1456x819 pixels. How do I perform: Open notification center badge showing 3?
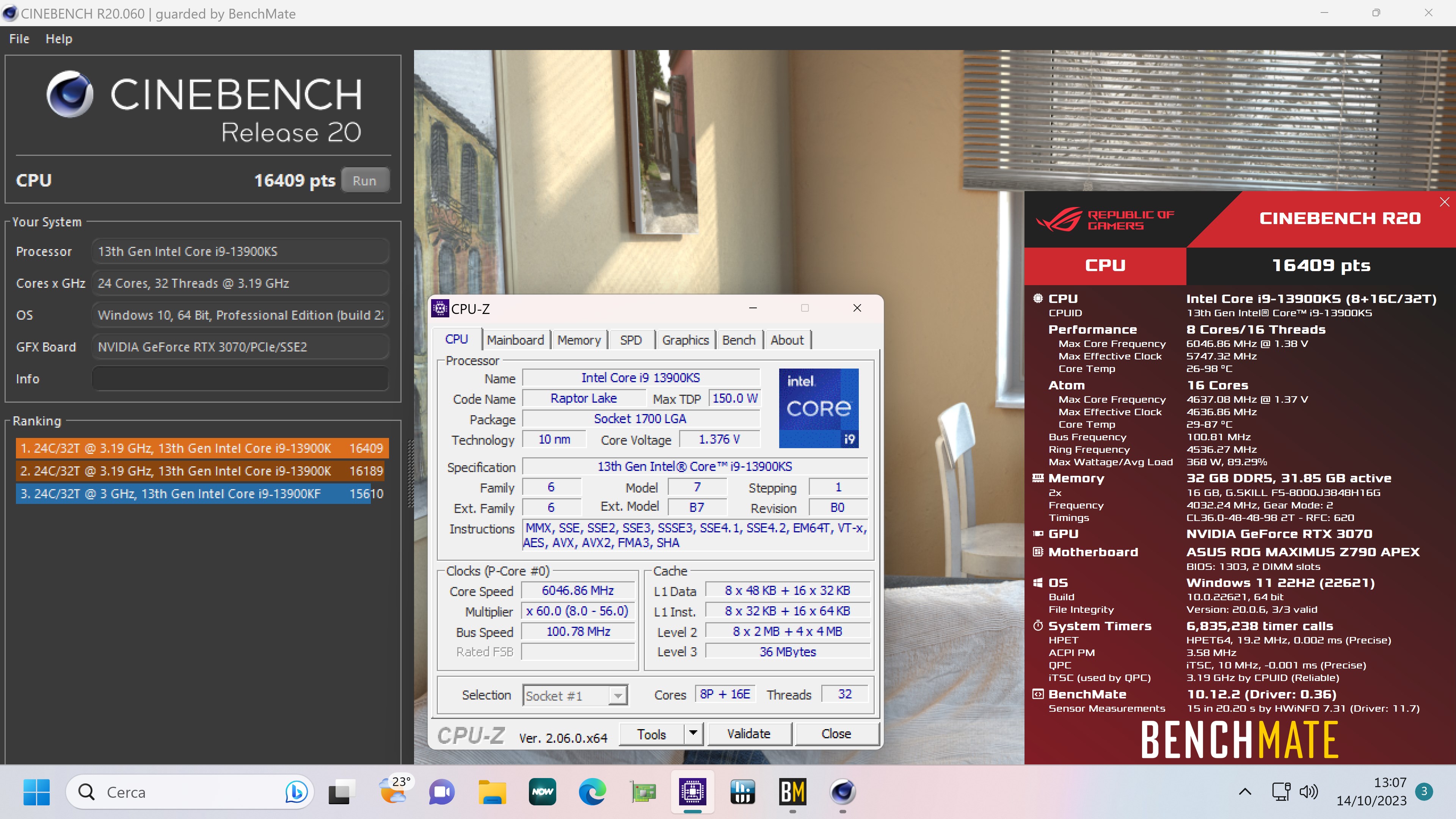click(x=1424, y=792)
